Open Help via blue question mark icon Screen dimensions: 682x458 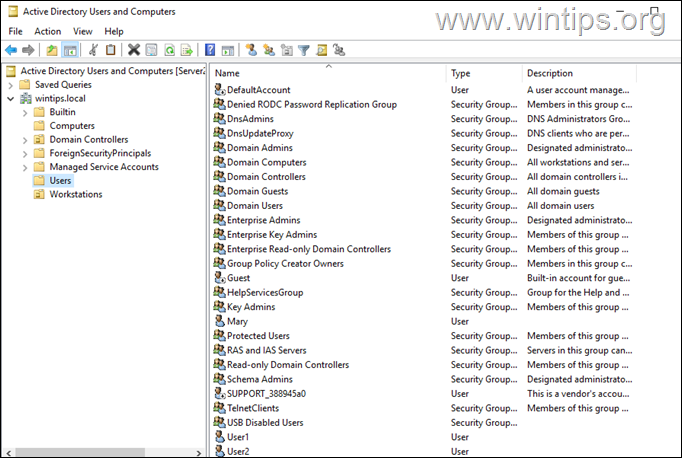coord(210,49)
